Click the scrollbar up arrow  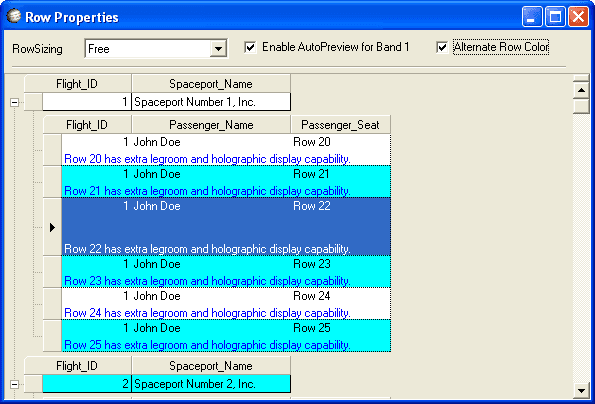coord(581,90)
